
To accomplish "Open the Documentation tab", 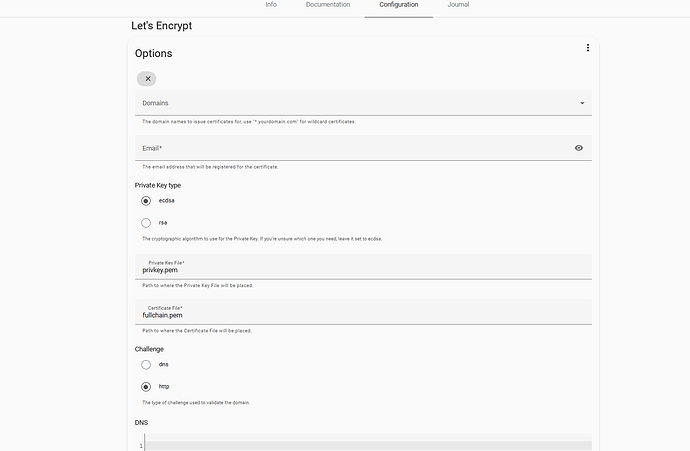I will 328,5.
